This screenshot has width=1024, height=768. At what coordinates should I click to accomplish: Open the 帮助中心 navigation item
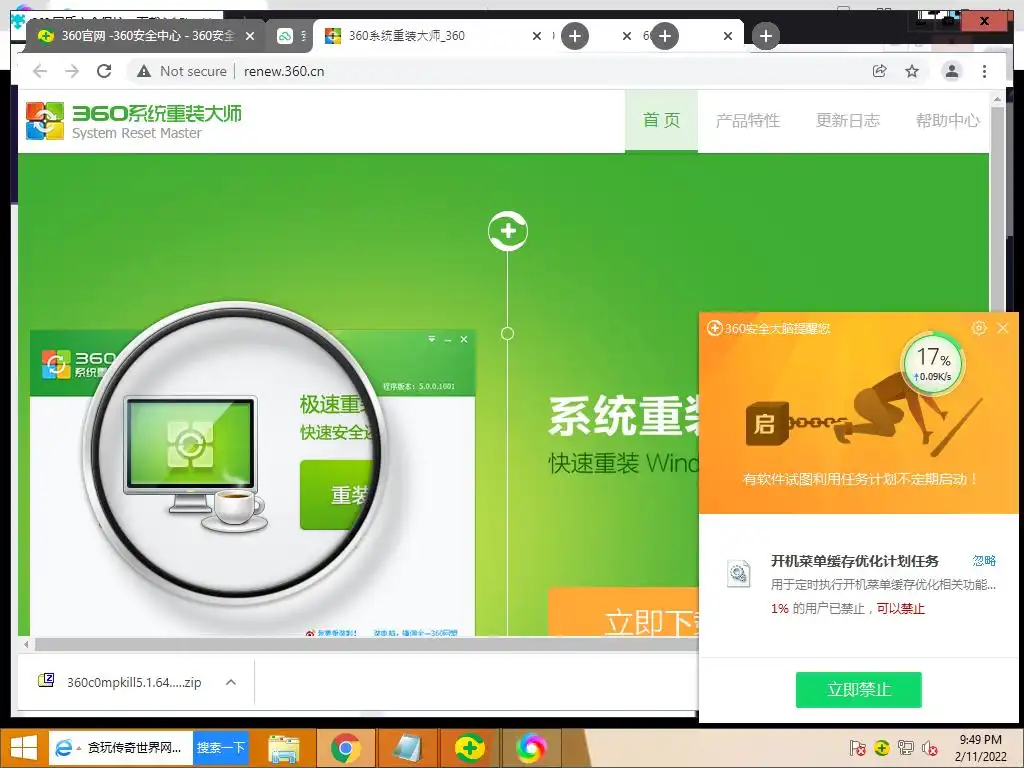pos(948,121)
